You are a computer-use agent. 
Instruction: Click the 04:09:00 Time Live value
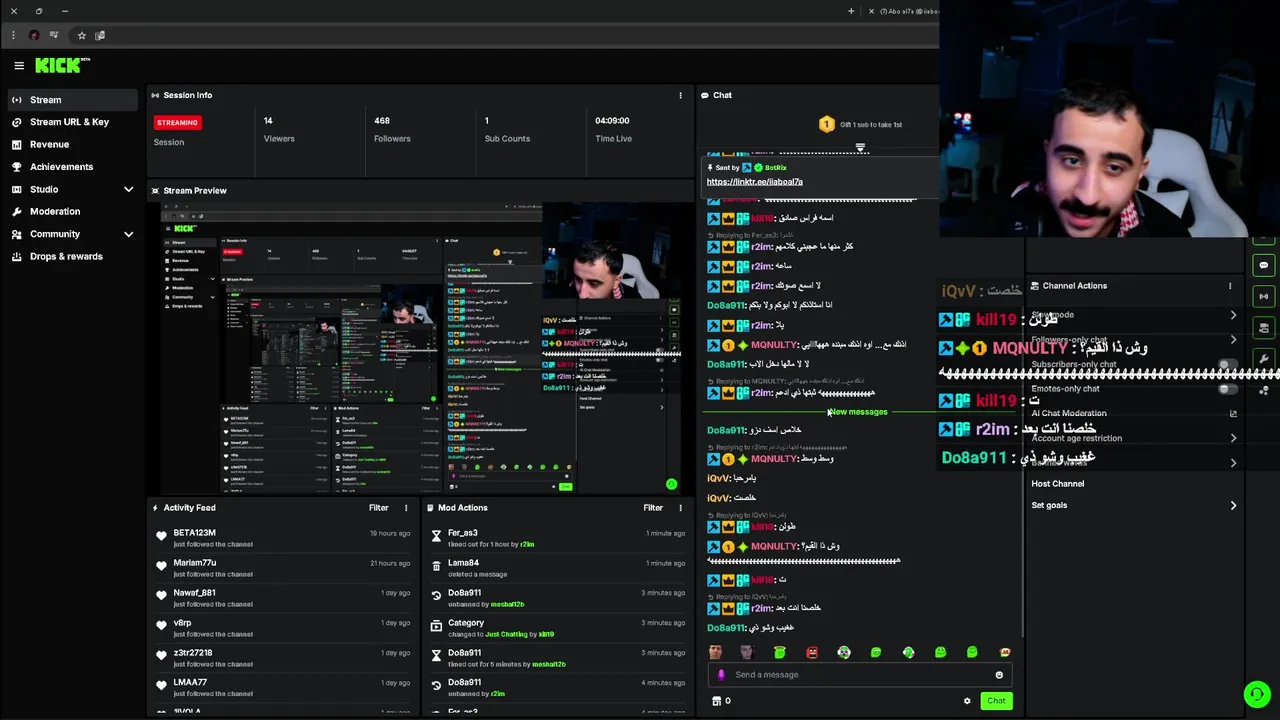click(x=612, y=121)
